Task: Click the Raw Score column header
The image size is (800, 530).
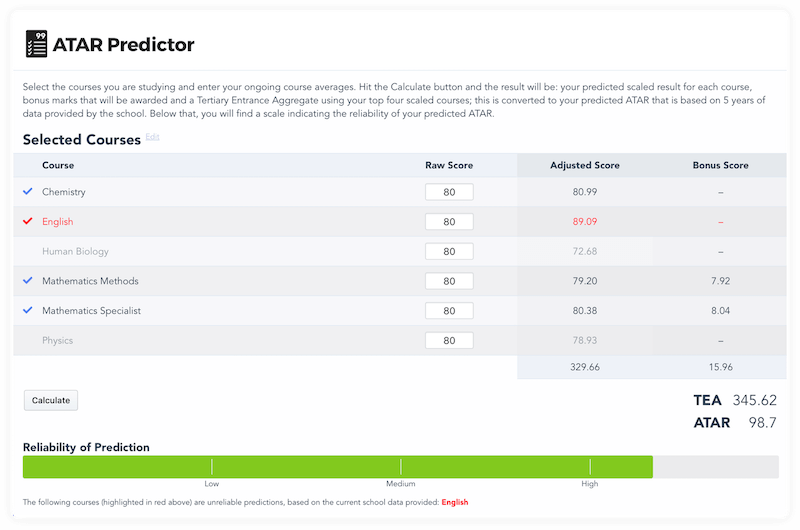Action: point(449,165)
